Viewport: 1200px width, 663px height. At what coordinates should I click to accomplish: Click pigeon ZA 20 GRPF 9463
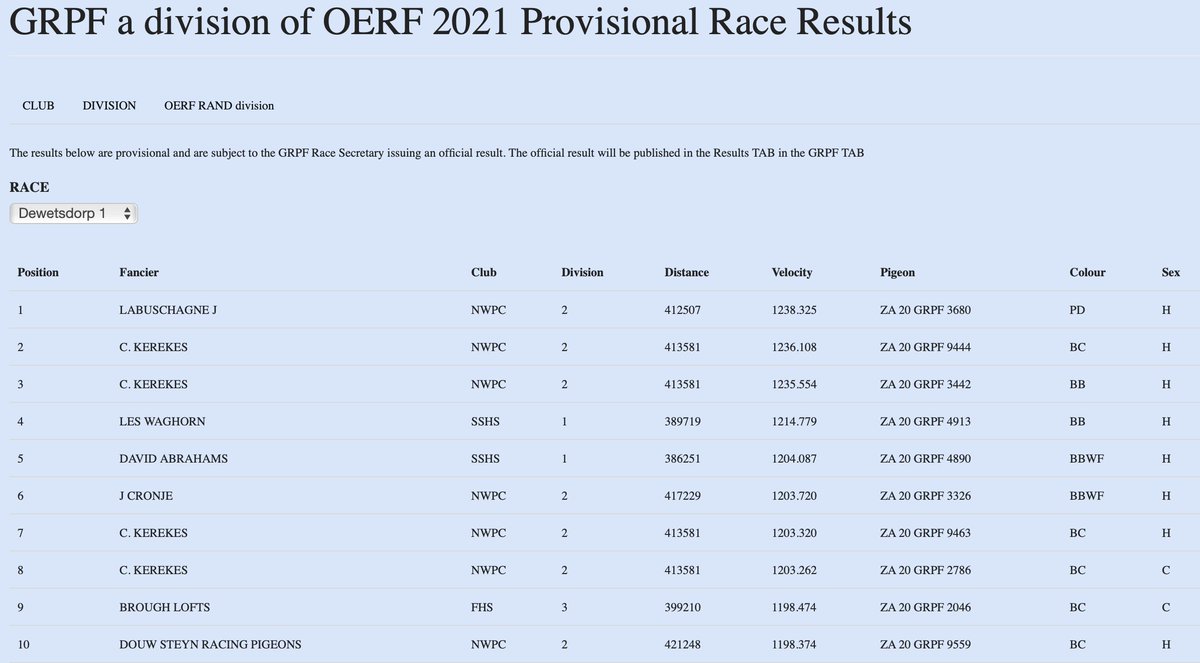(x=925, y=533)
